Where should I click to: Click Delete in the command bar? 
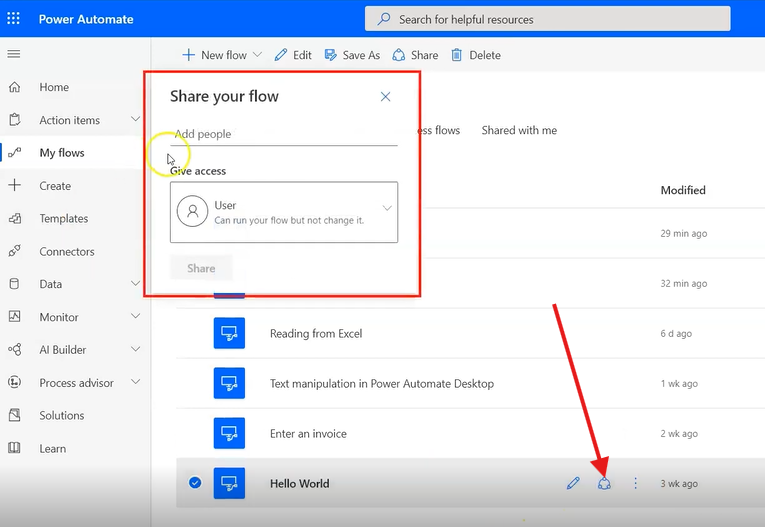[x=476, y=55]
